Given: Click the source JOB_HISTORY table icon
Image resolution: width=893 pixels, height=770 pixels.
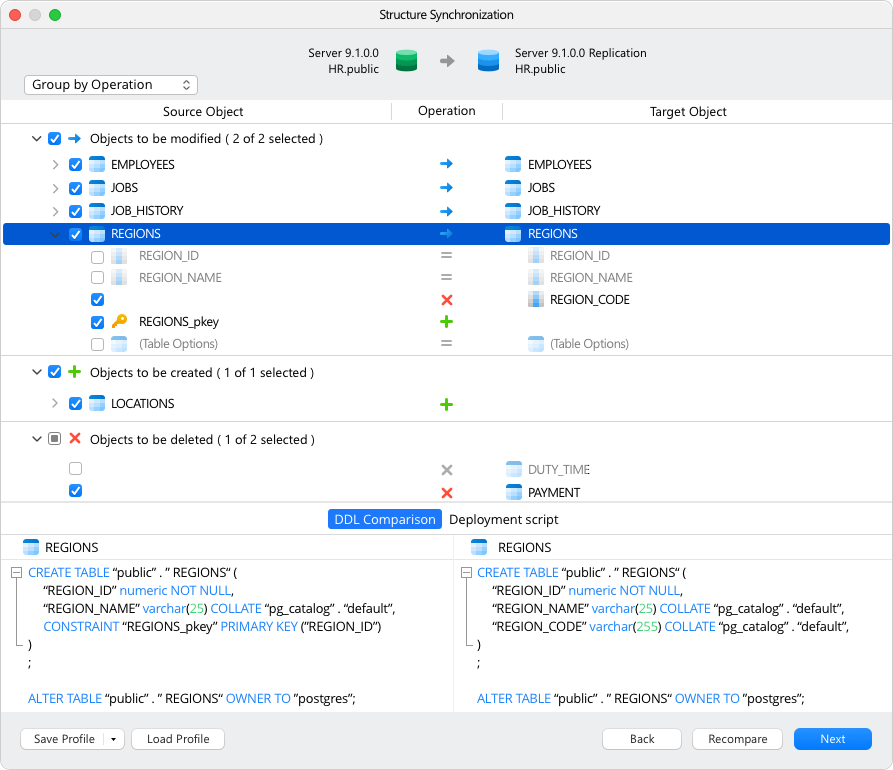Looking at the screenshot, I should click(97, 211).
